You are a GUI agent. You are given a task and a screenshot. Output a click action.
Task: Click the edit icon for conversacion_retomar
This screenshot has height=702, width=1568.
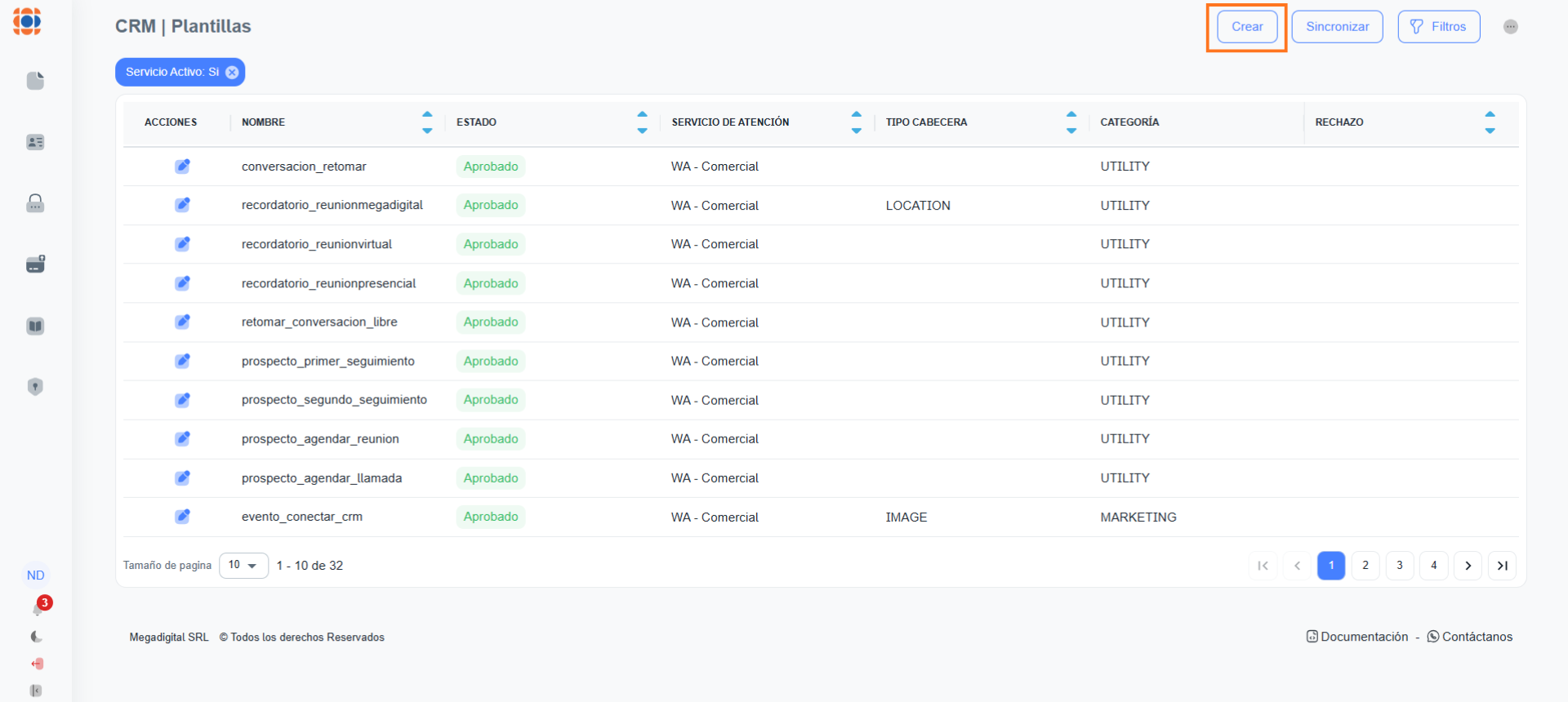pos(182,167)
